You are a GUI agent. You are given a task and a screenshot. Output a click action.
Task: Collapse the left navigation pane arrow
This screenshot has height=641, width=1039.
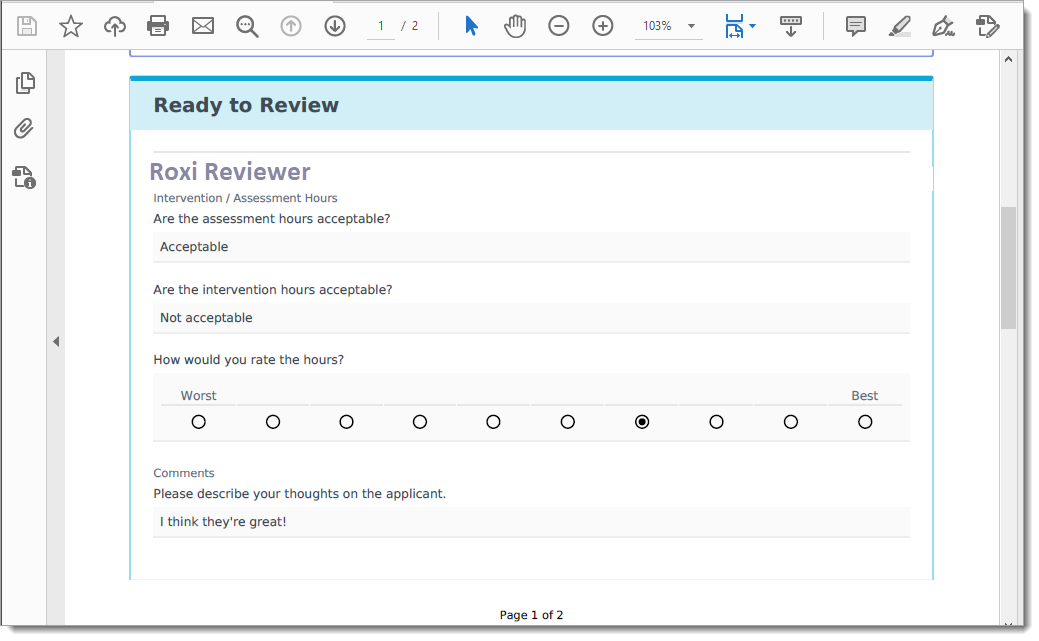[56, 341]
